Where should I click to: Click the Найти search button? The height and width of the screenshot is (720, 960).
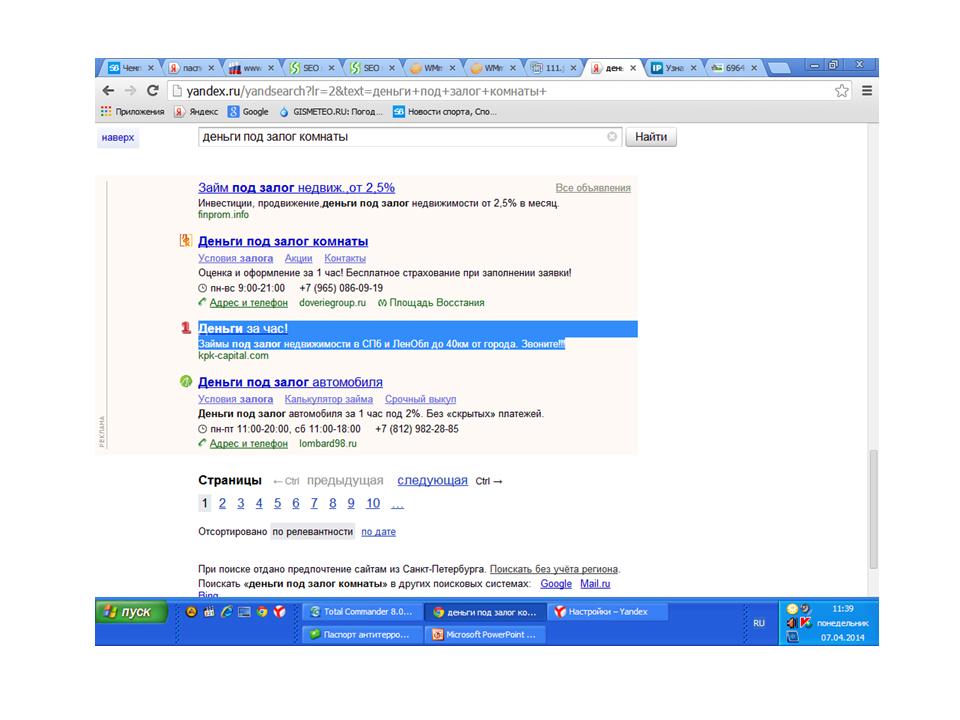(651, 137)
